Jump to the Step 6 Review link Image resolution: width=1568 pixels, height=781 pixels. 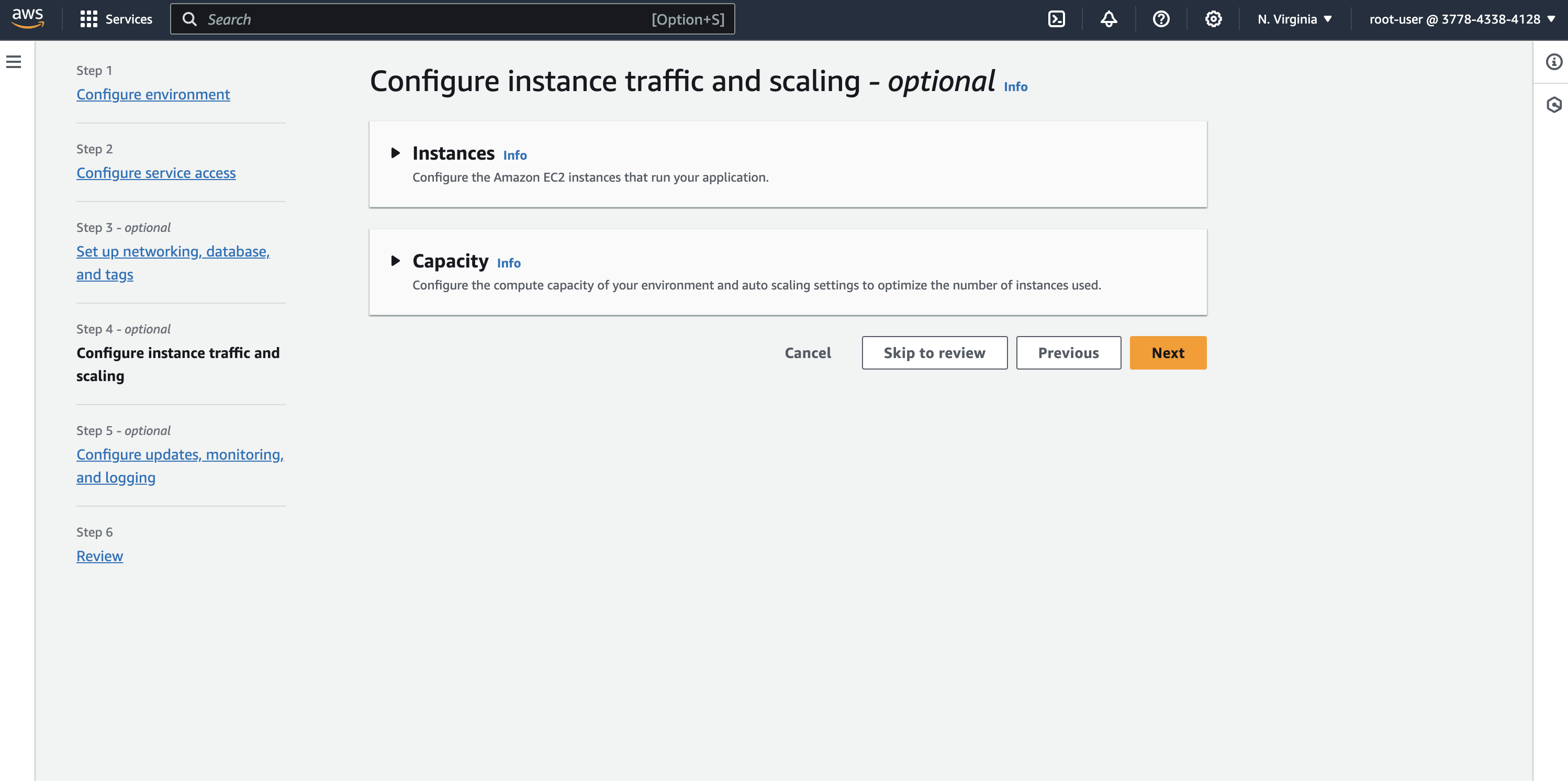point(99,556)
